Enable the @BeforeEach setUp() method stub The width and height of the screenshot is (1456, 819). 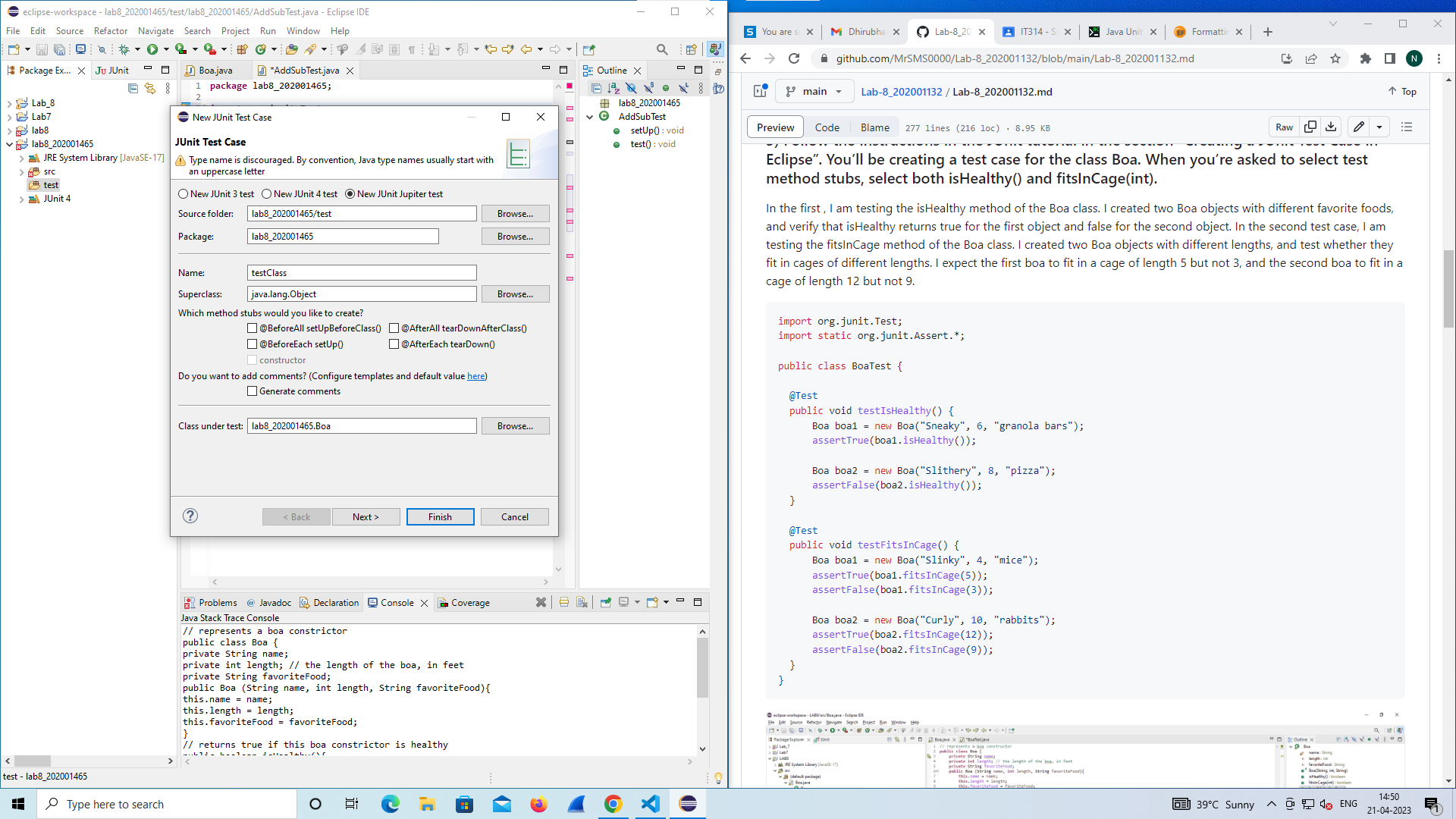click(x=252, y=344)
